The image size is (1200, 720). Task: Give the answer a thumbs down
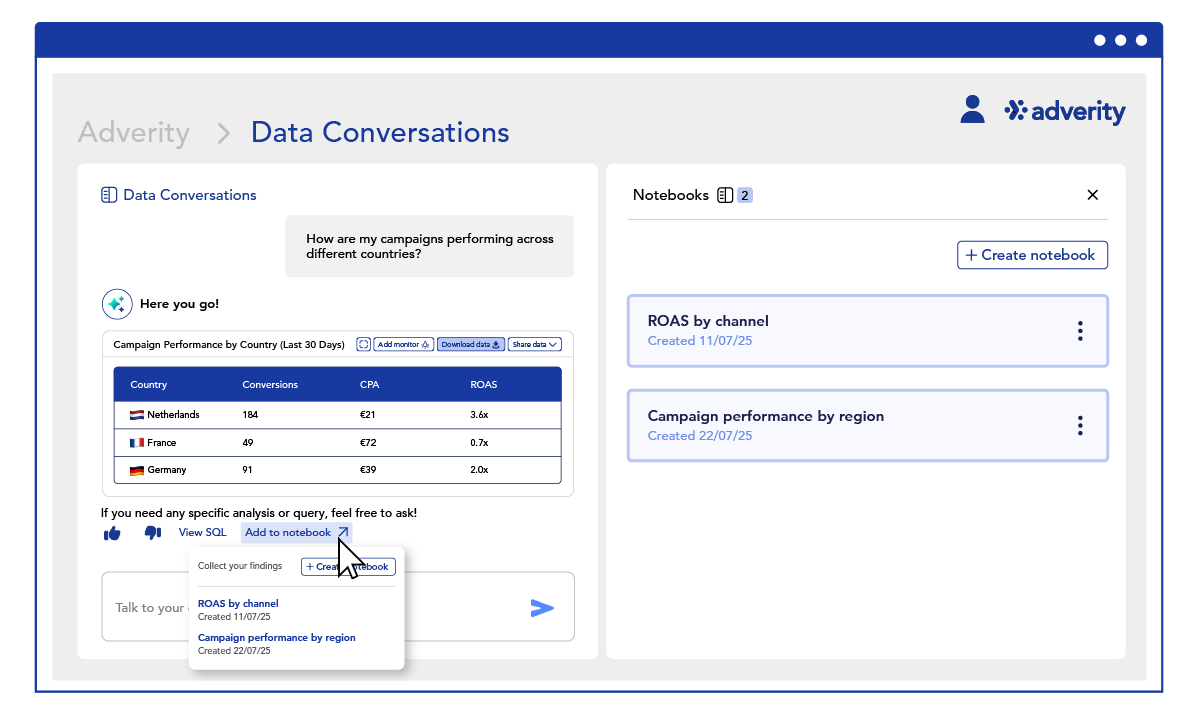[153, 533]
